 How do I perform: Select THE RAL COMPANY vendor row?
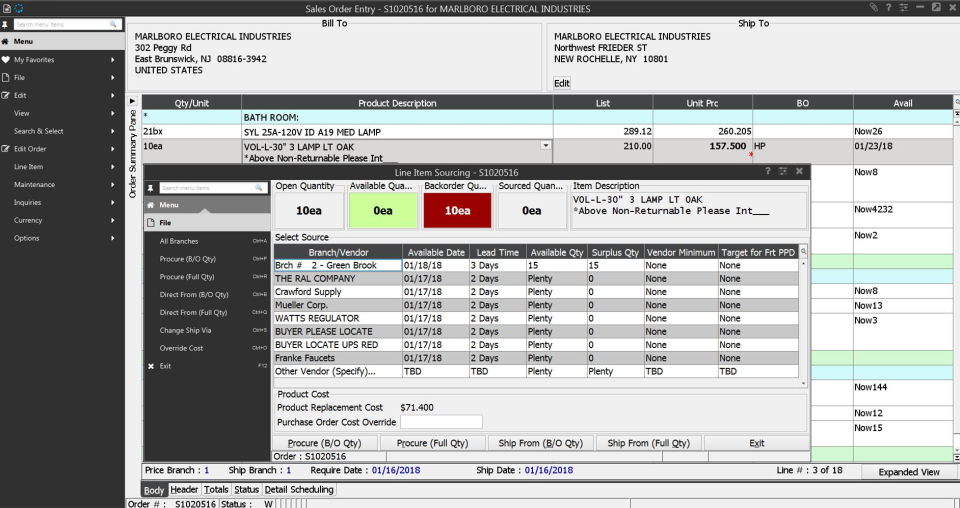pyautogui.click(x=536, y=278)
